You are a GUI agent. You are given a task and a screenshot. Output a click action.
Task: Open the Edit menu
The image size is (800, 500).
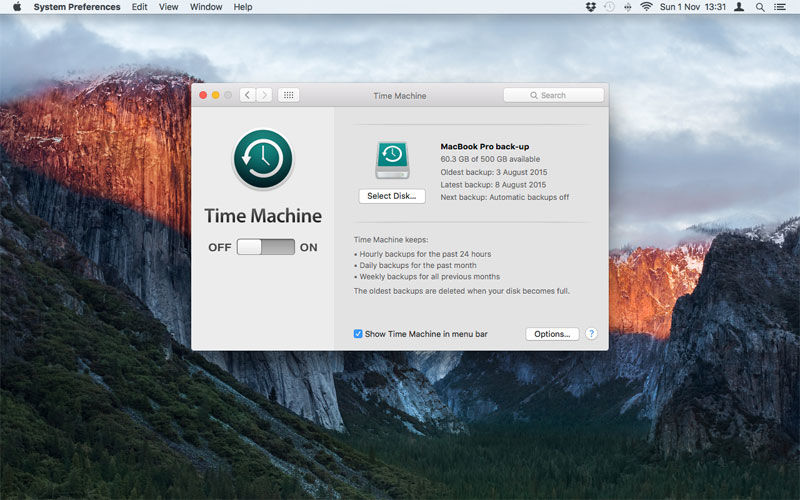click(x=139, y=7)
